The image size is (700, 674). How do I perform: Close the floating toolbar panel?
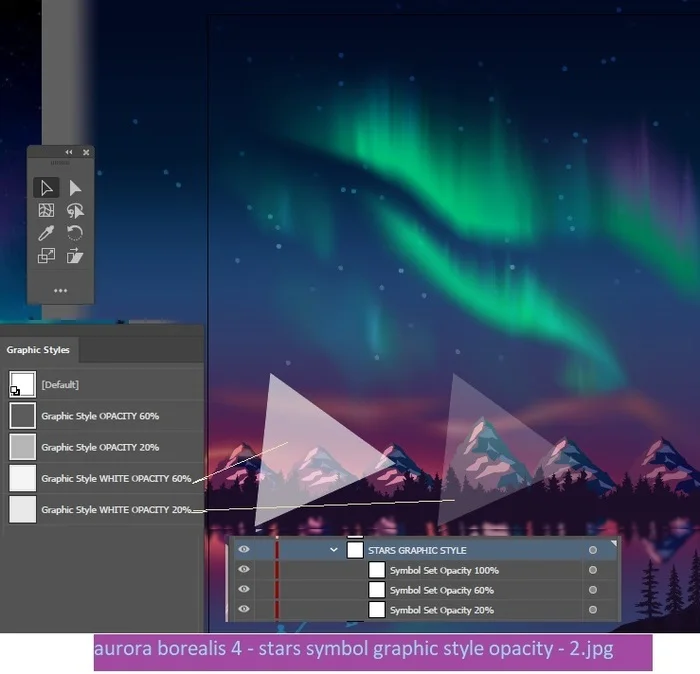(x=86, y=152)
